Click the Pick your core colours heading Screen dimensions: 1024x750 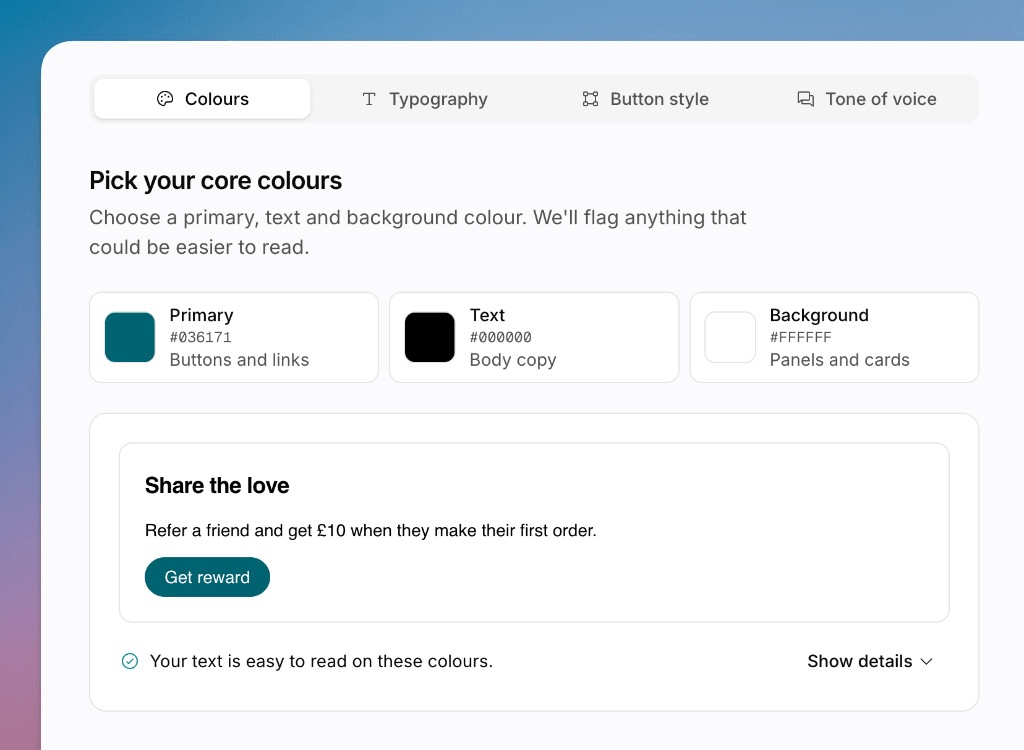point(216,181)
